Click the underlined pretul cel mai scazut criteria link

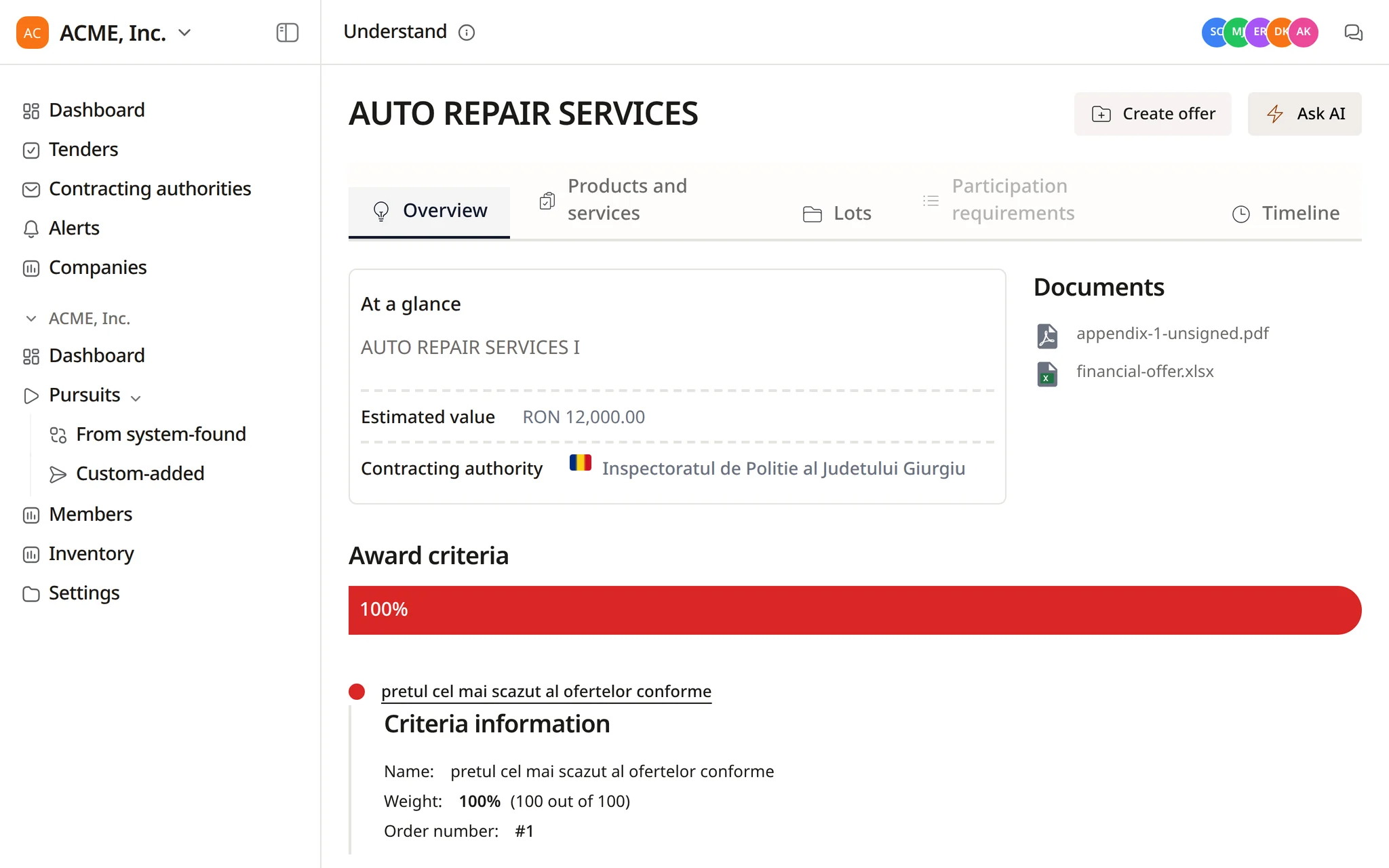click(546, 691)
